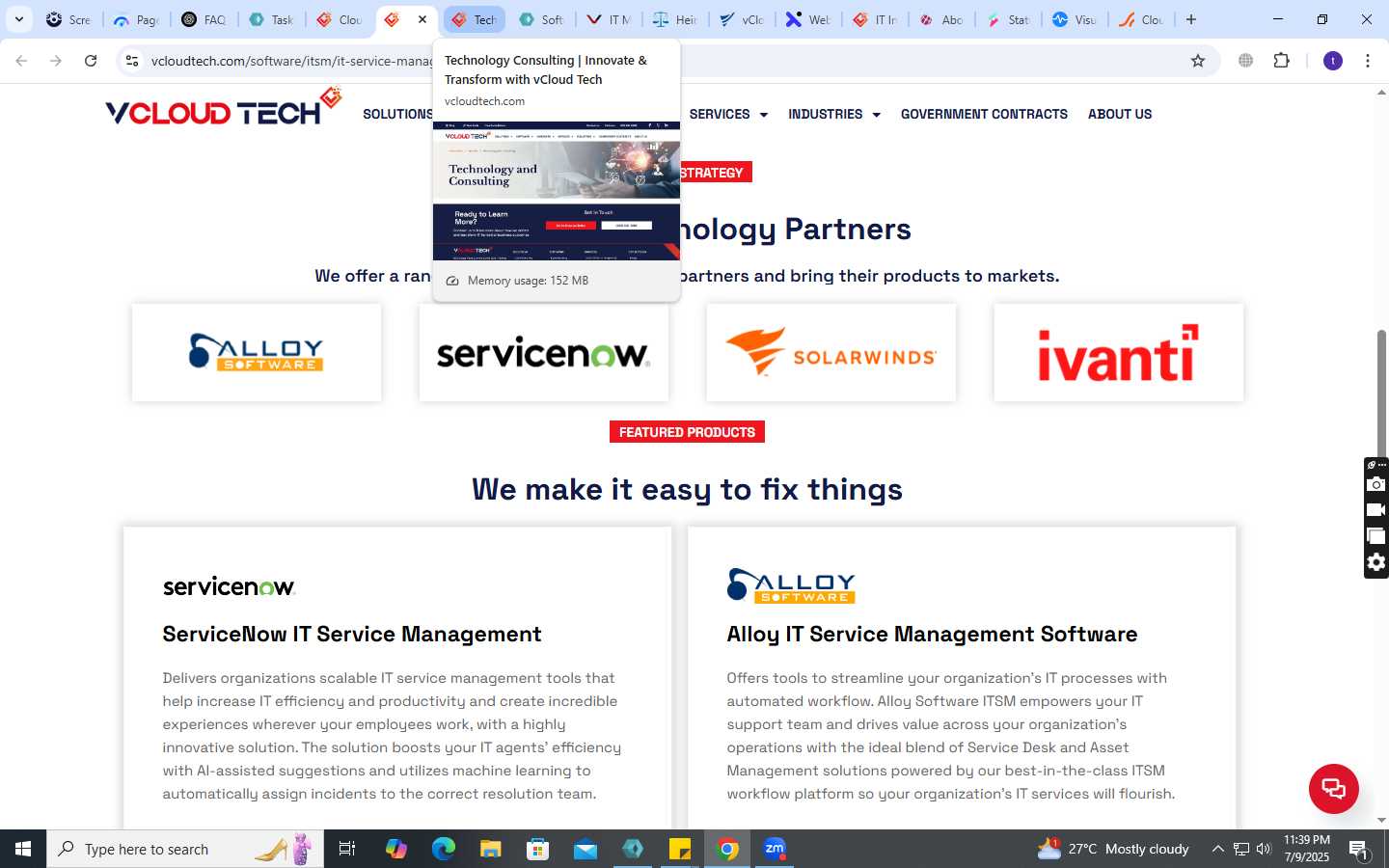Open Sticky Notes from the taskbar
The width and height of the screenshot is (1389, 868).
pos(680,849)
